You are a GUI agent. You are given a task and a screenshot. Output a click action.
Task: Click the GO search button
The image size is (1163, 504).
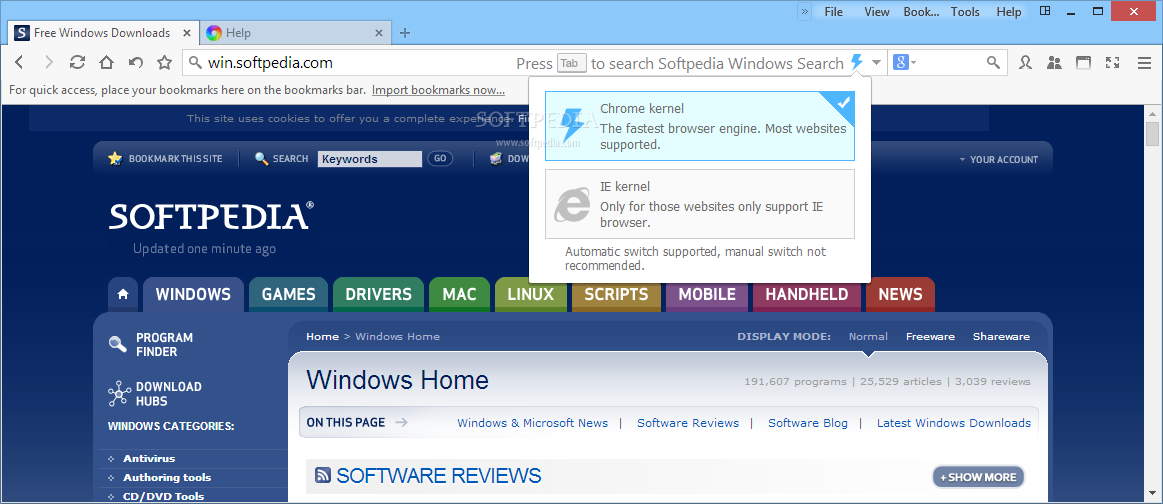pyautogui.click(x=440, y=159)
